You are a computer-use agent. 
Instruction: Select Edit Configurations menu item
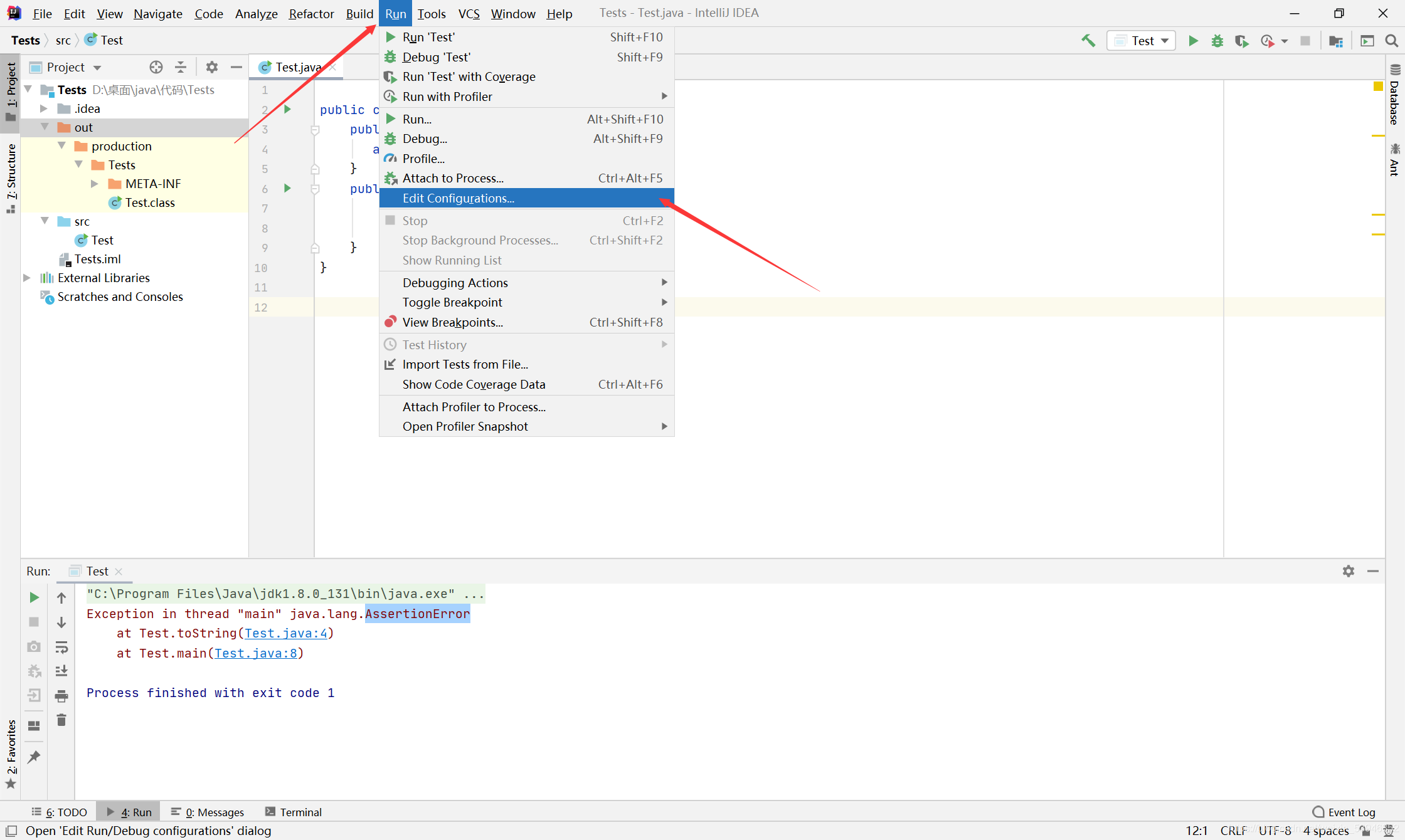tap(458, 198)
